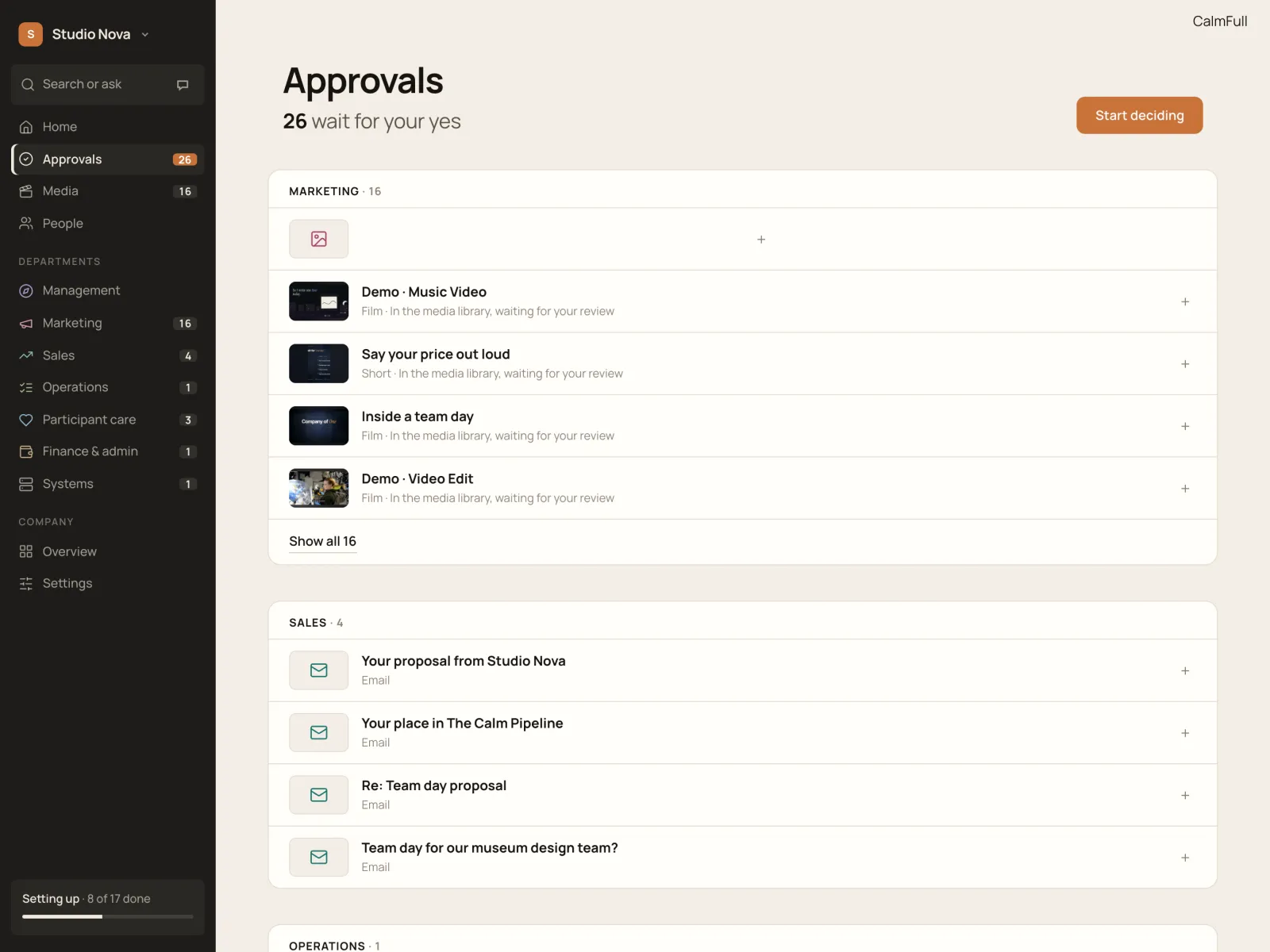Expand the untitled image row plus
This screenshot has height=952, width=1270.
pos(761,240)
